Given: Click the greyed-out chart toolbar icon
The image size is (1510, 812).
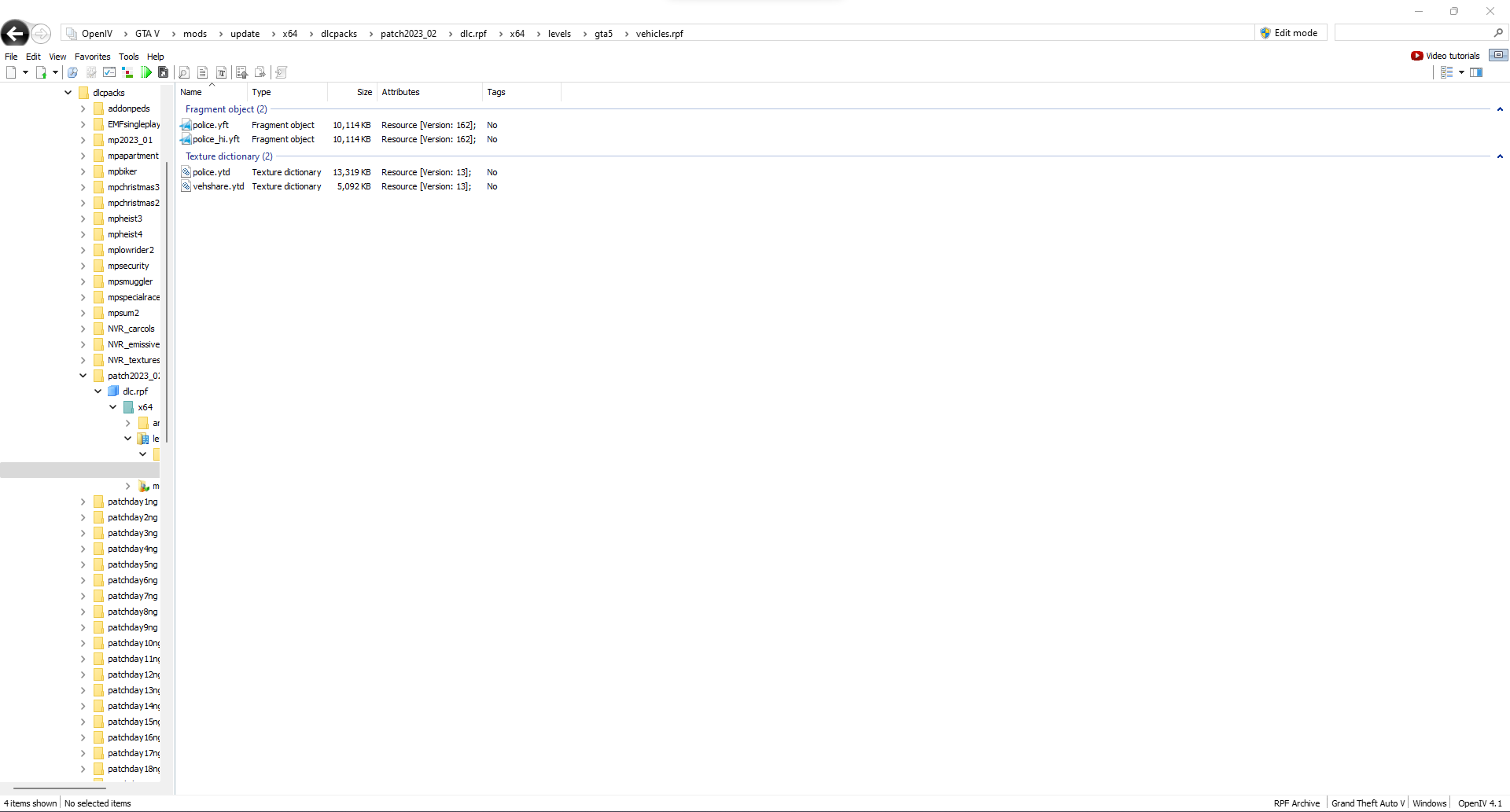Looking at the screenshot, I should (x=91, y=72).
